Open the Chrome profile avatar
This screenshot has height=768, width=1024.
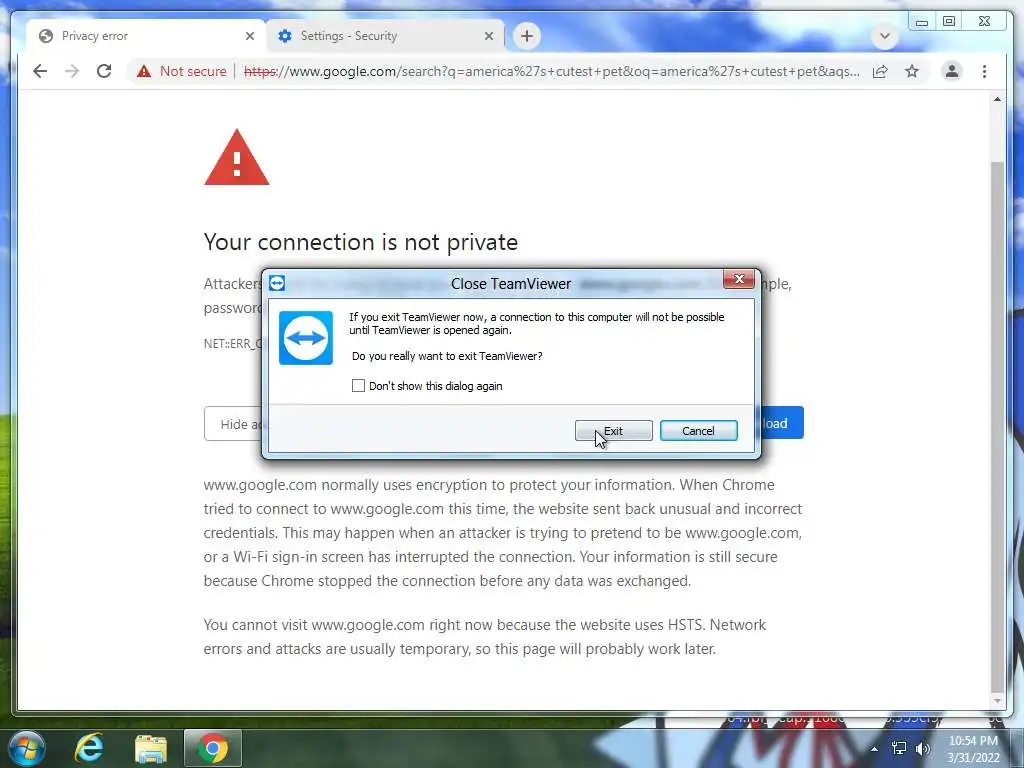952,71
